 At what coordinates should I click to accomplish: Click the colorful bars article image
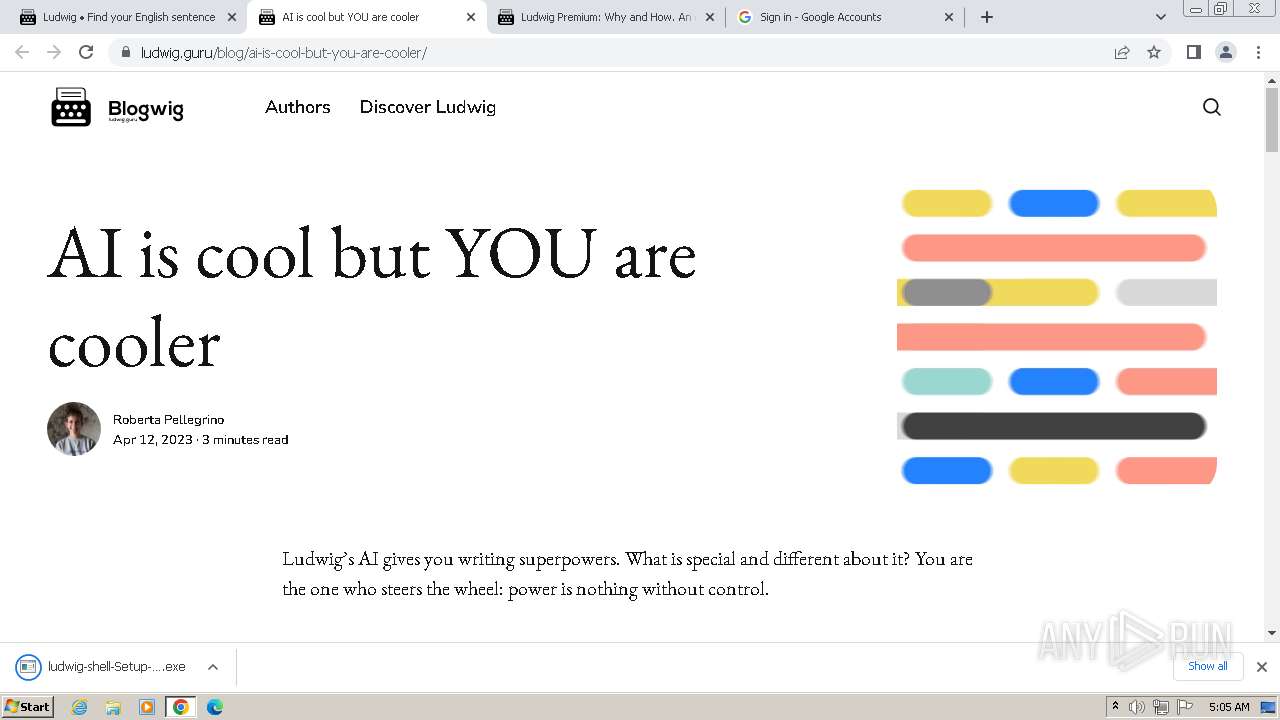pos(1057,337)
